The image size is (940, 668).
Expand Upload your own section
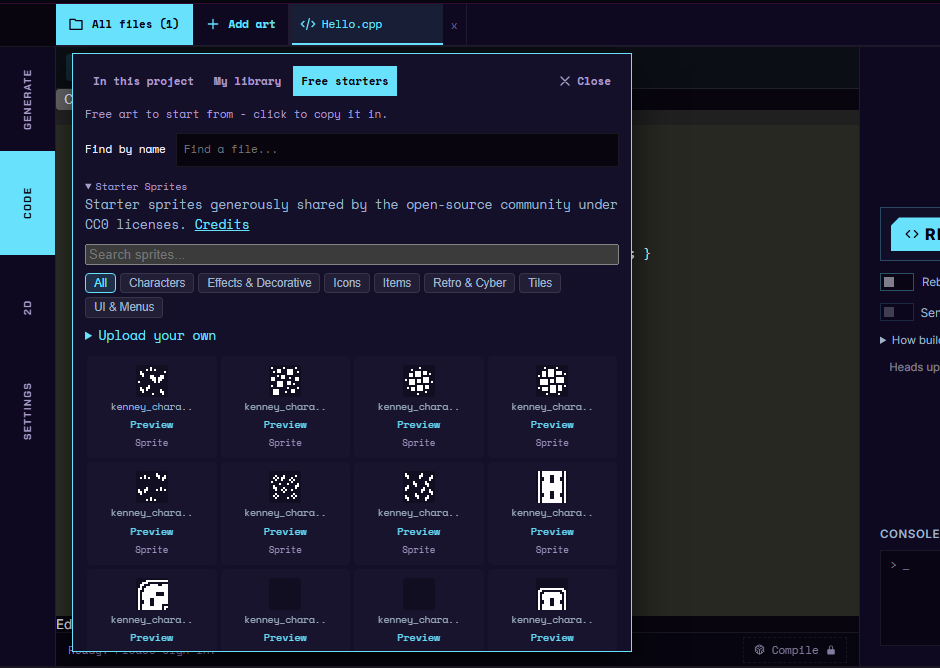150,336
